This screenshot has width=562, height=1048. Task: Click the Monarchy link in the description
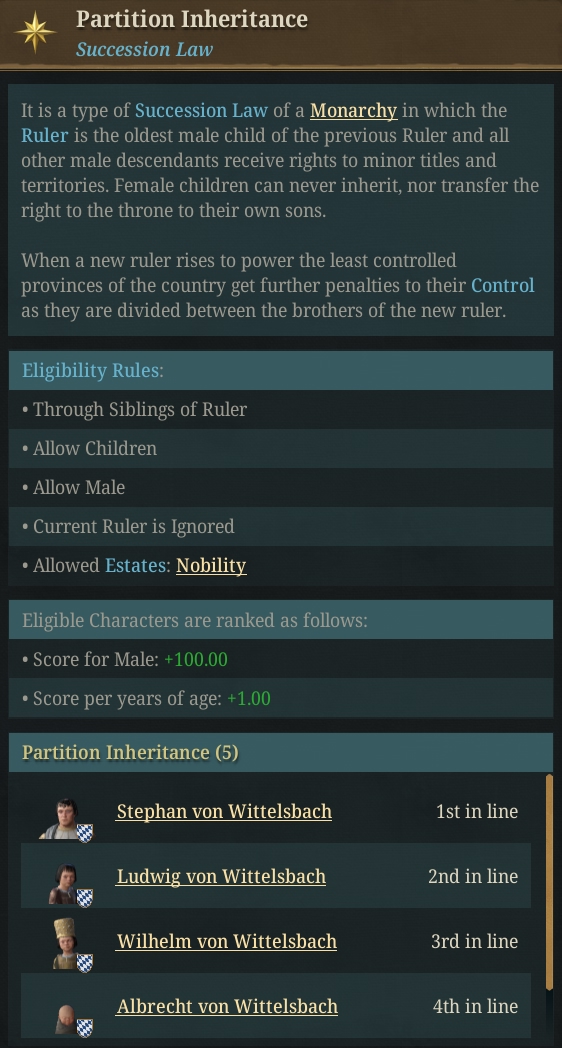(354, 110)
